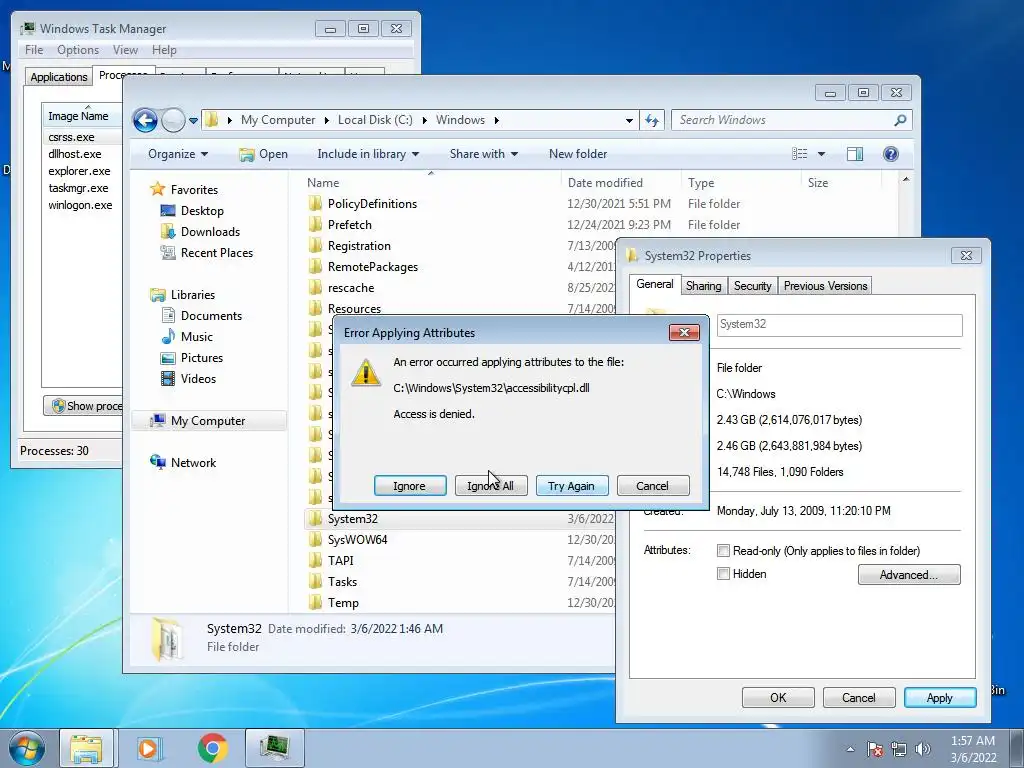Click the folder icon in the address bar
1024x768 pixels.
(x=212, y=120)
